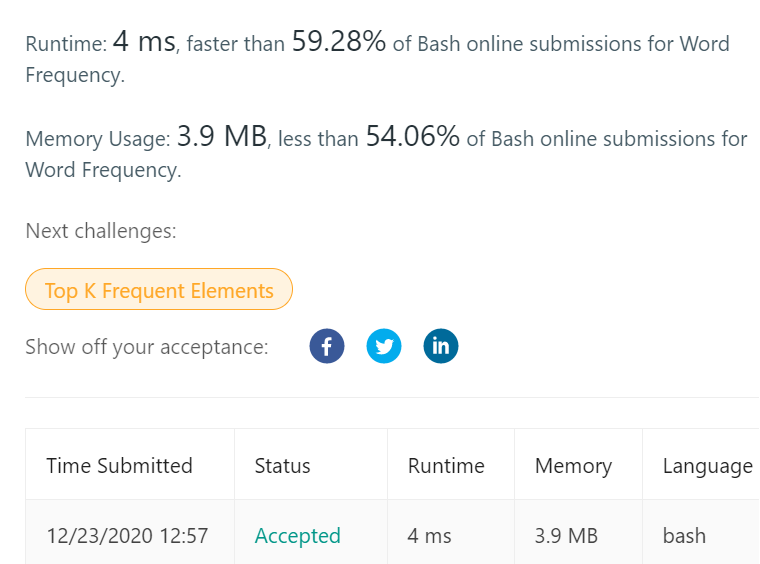
Task: Click the Next challenges label
Action: point(101,231)
